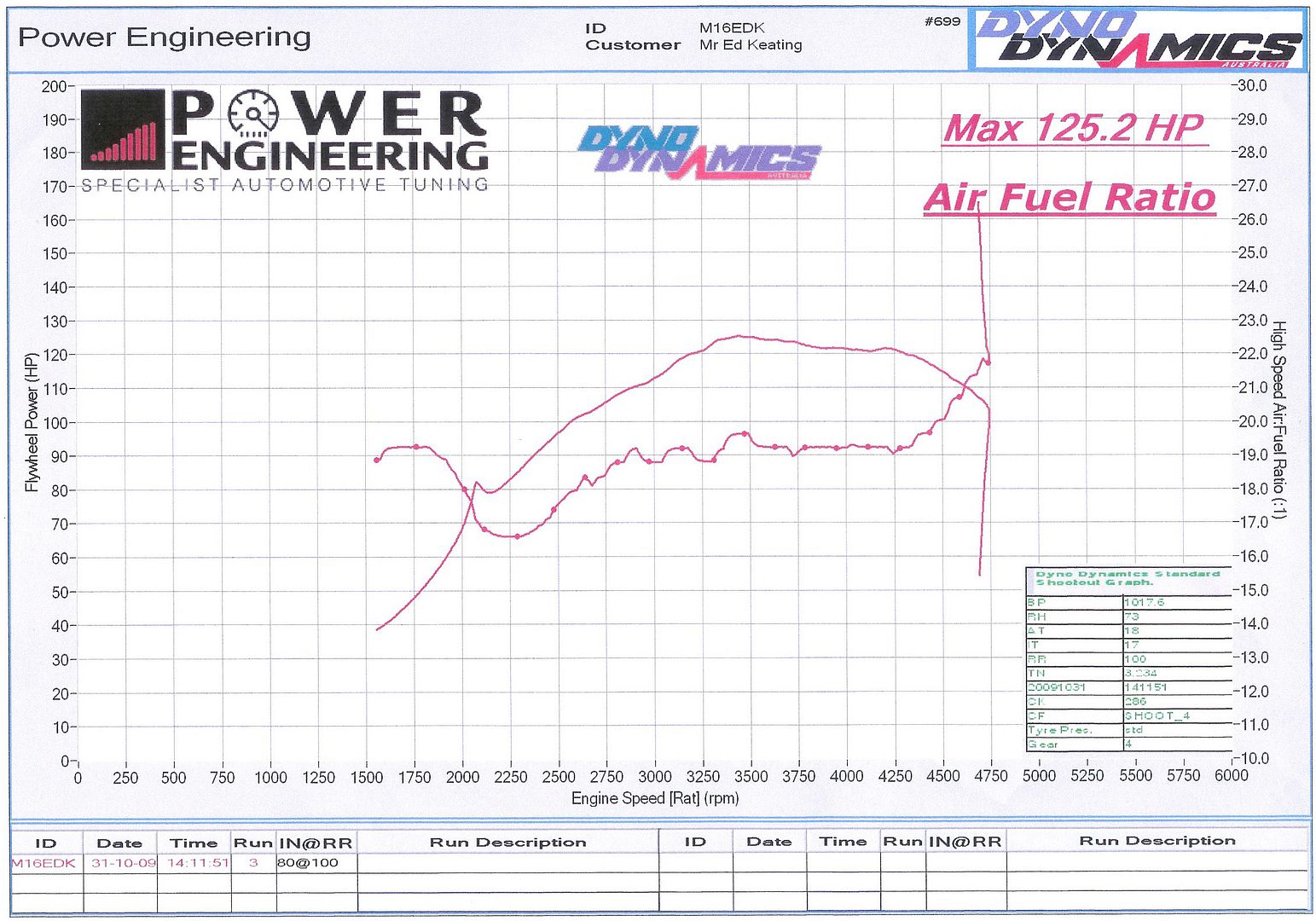This screenshot has width=1316, height=921.
Task: Click the 'Max 125.2 HP' annotation
Action: [1074, 129]
